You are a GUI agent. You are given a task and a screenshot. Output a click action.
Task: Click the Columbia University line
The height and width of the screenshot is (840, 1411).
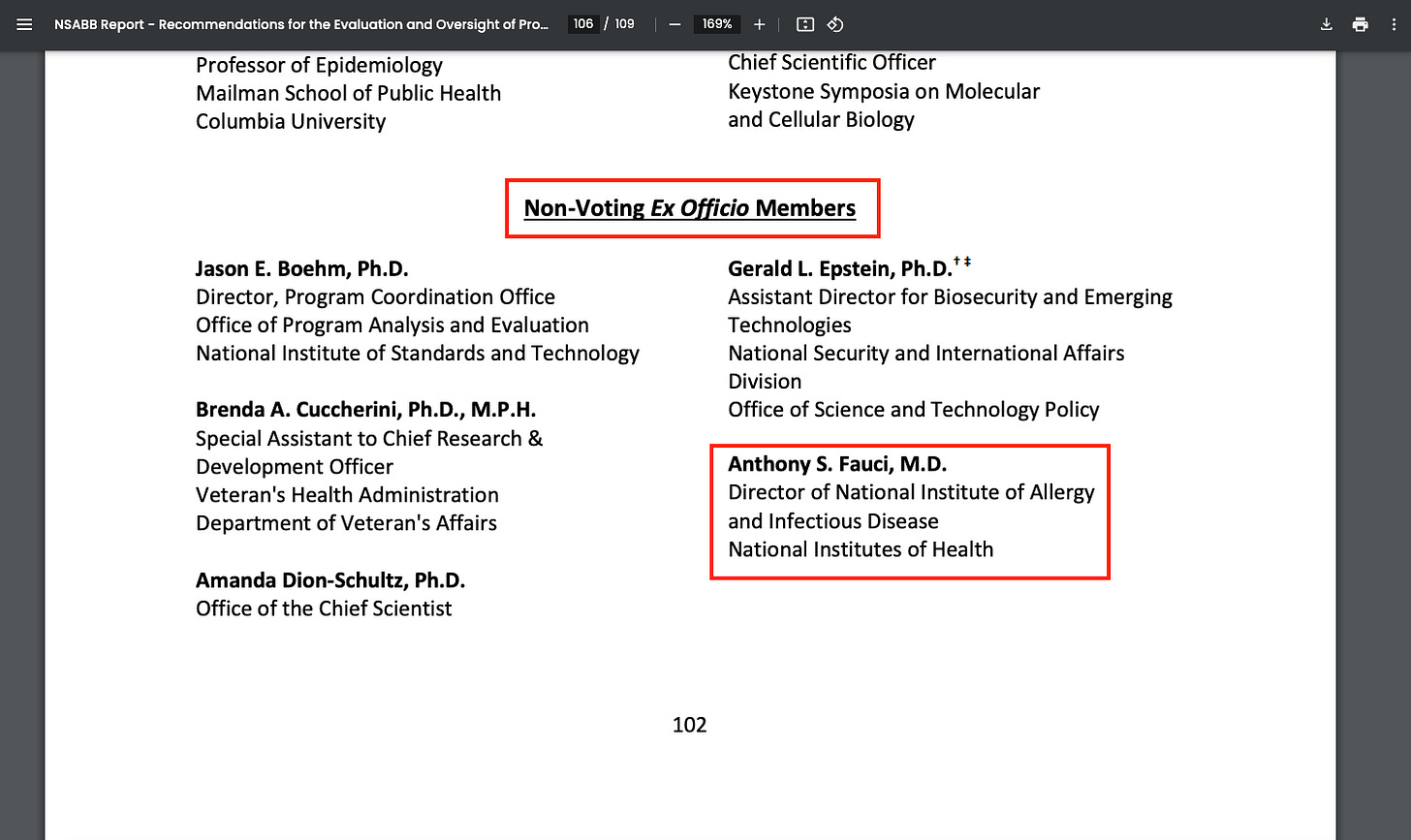click(x=291, y=121)
